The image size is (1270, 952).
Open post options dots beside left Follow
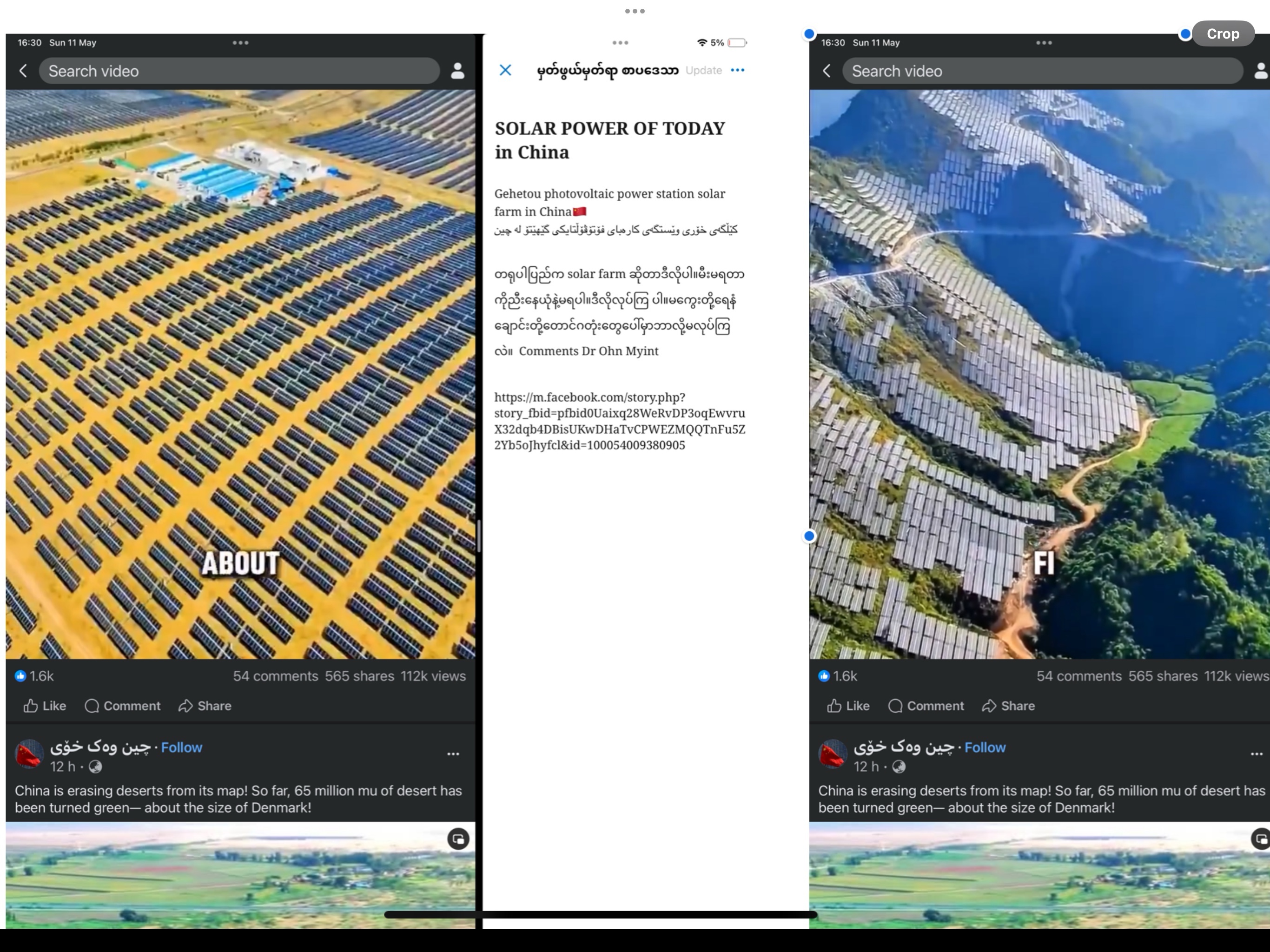[x=453, y=754]
